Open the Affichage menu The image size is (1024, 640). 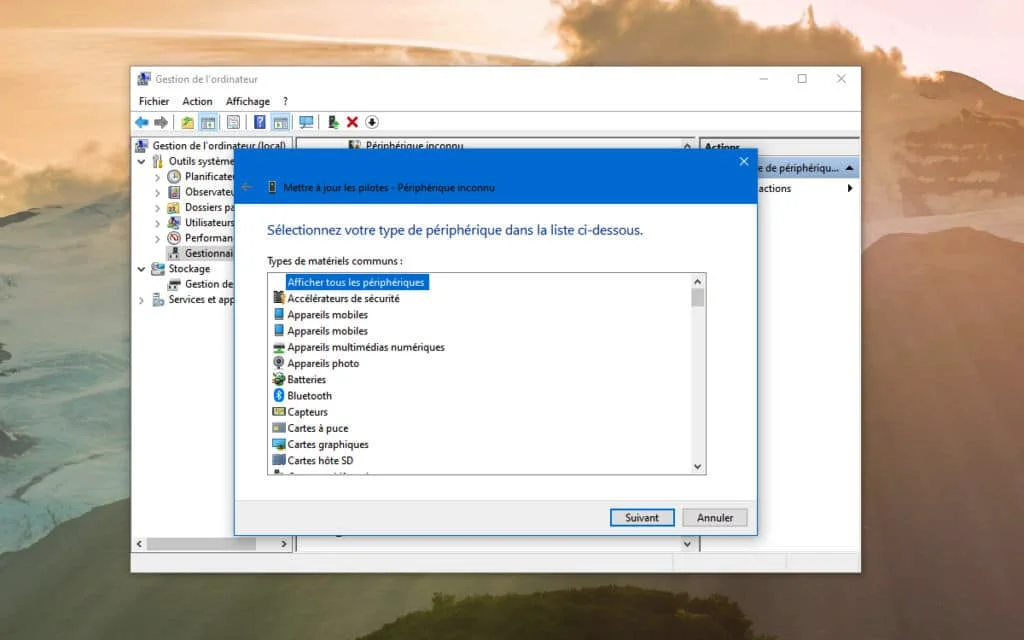[247, 101]
